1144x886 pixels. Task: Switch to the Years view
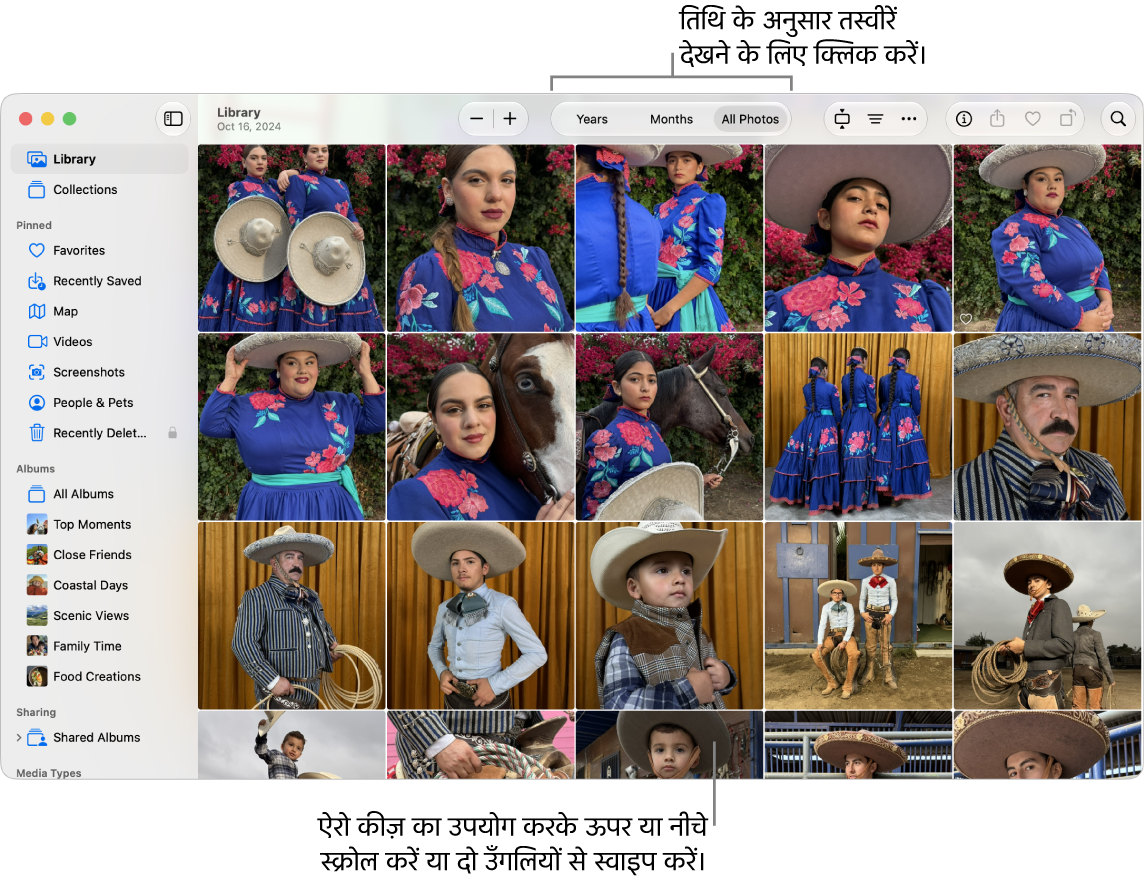(592, 119)
